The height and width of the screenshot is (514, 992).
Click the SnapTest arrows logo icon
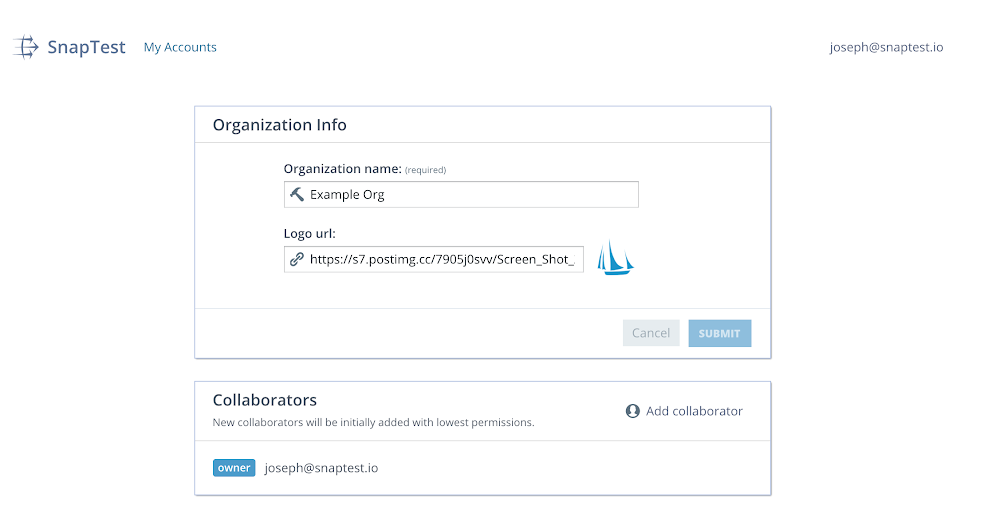pos(26,47)
